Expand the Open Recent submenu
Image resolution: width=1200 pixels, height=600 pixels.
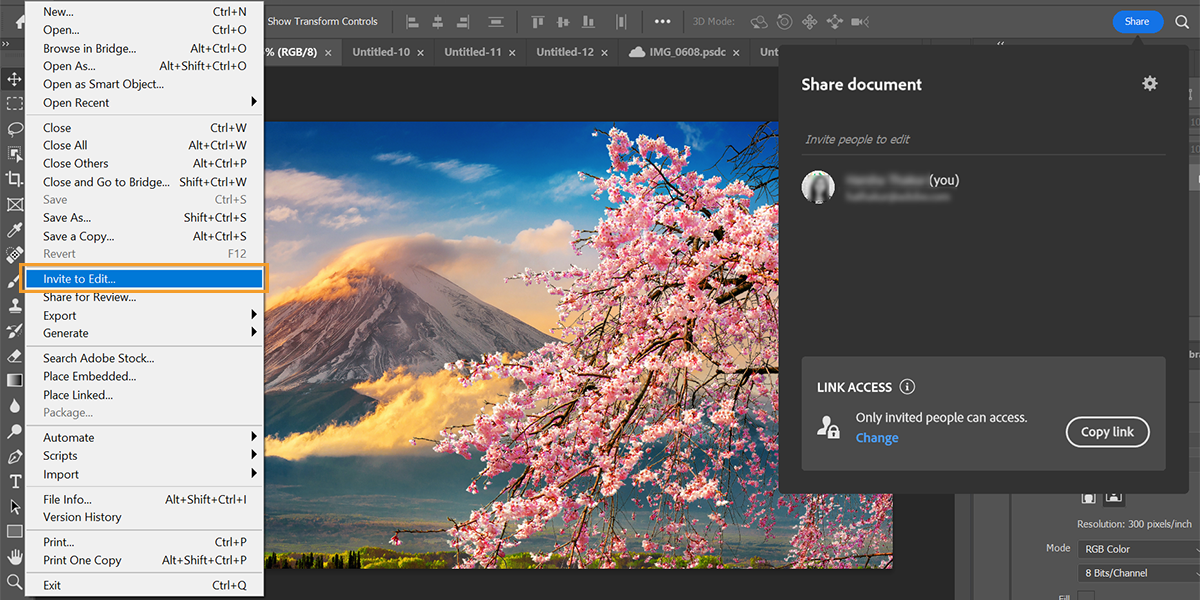147,102
